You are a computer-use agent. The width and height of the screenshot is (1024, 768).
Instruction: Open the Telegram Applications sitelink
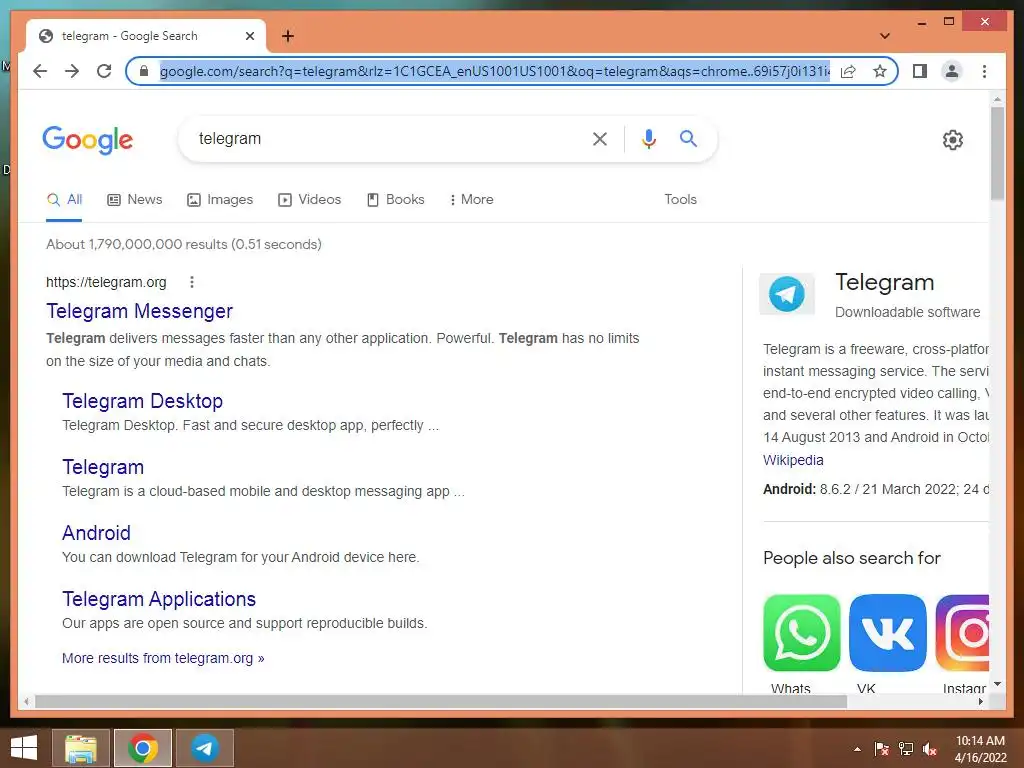coord(159,599)
